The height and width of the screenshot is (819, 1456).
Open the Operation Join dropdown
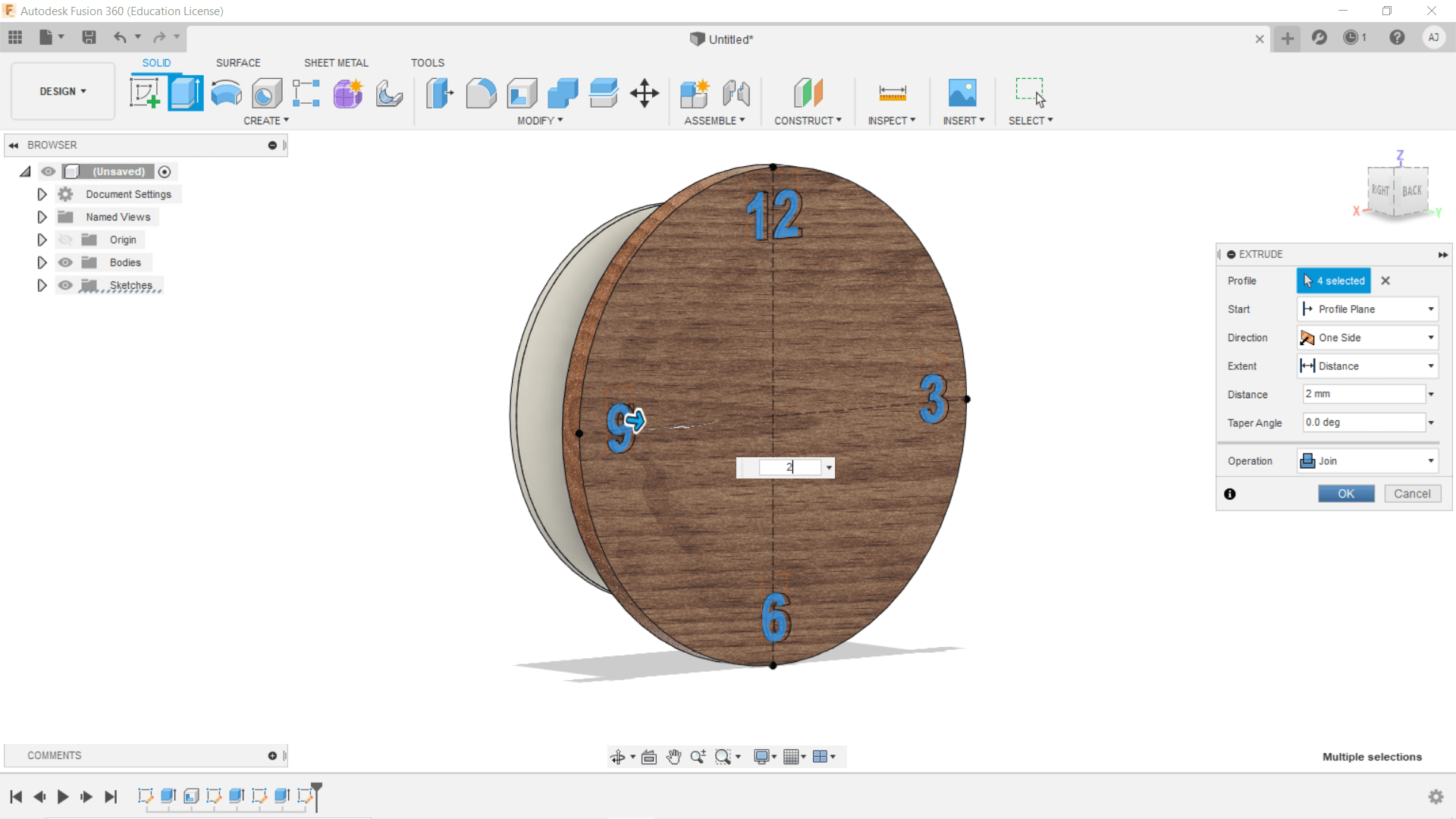[1367, 461]
